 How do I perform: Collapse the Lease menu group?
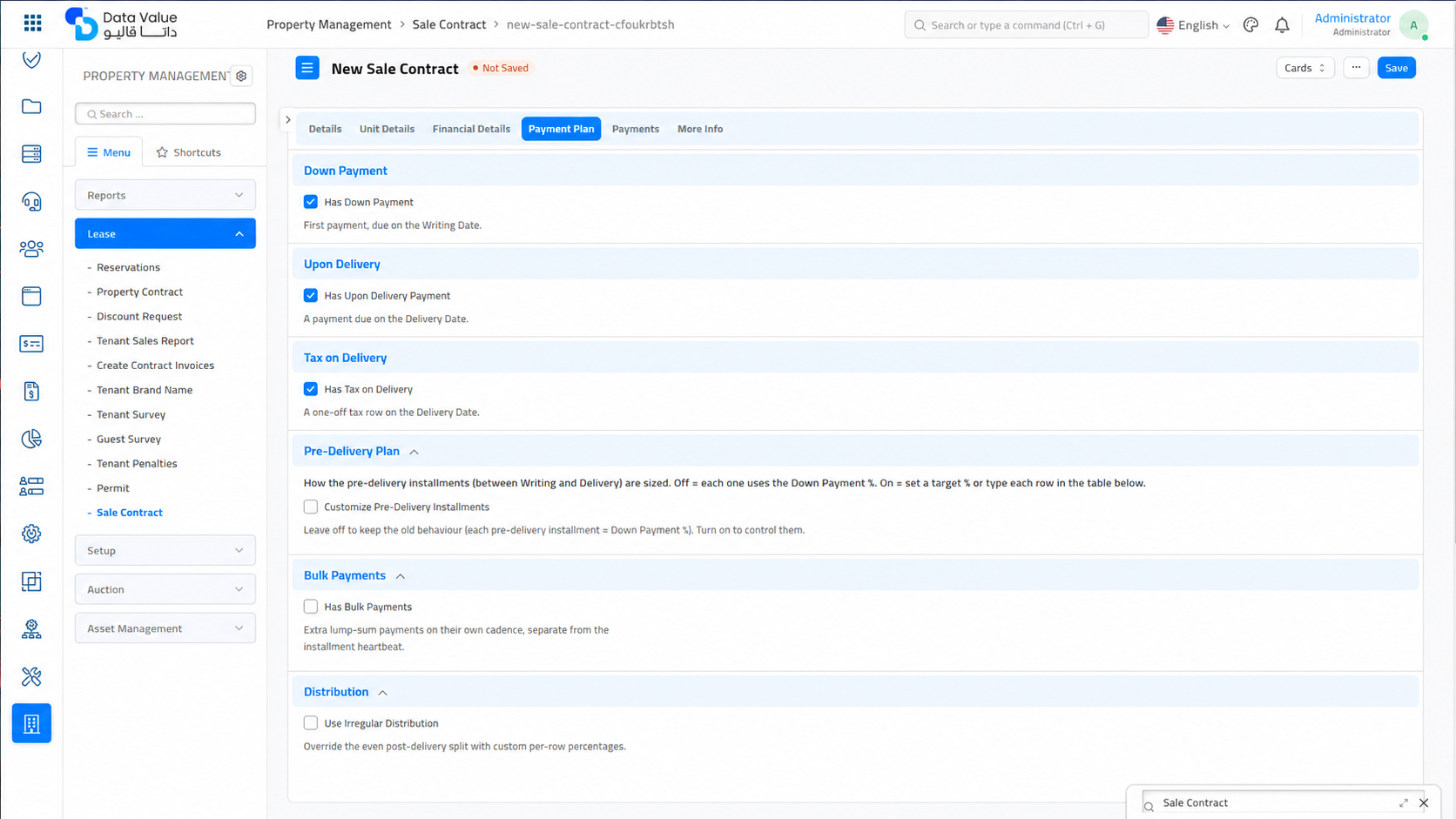165,233
